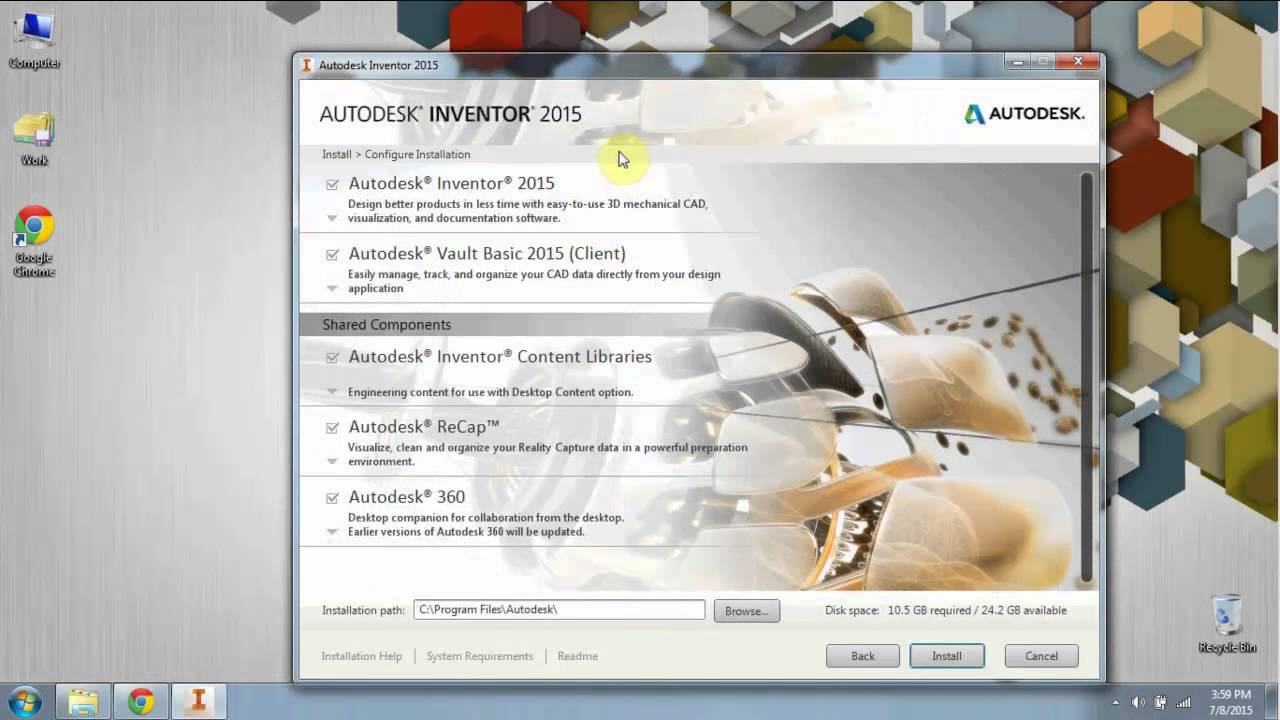Screen dimensions: 1280x720
Task: Click the Autodesk Inventor 2015 component title
Action: pos(451,184)
